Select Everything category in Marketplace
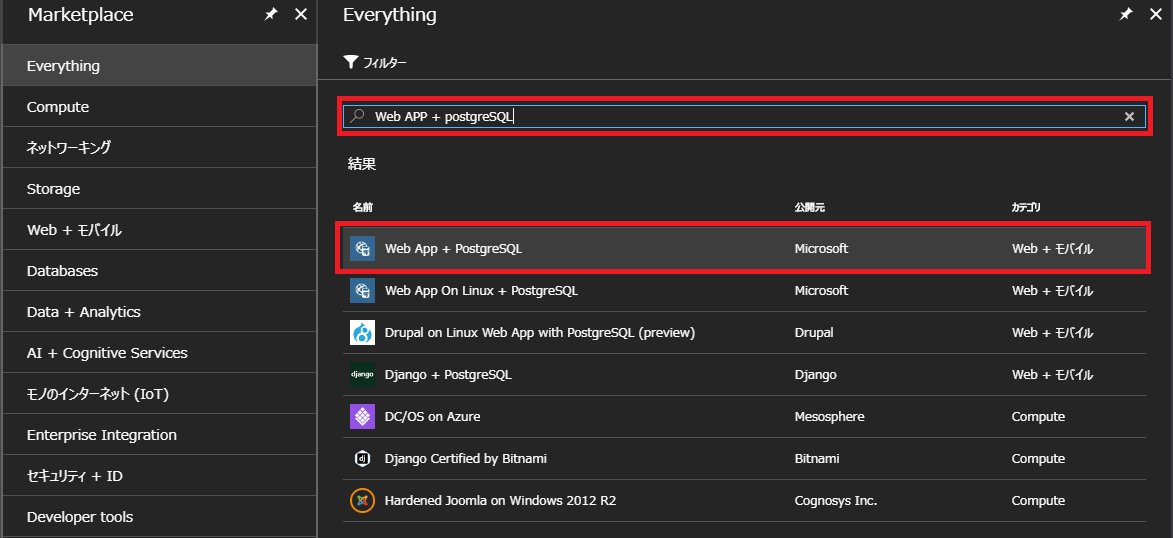 click(x=159, y=66)
